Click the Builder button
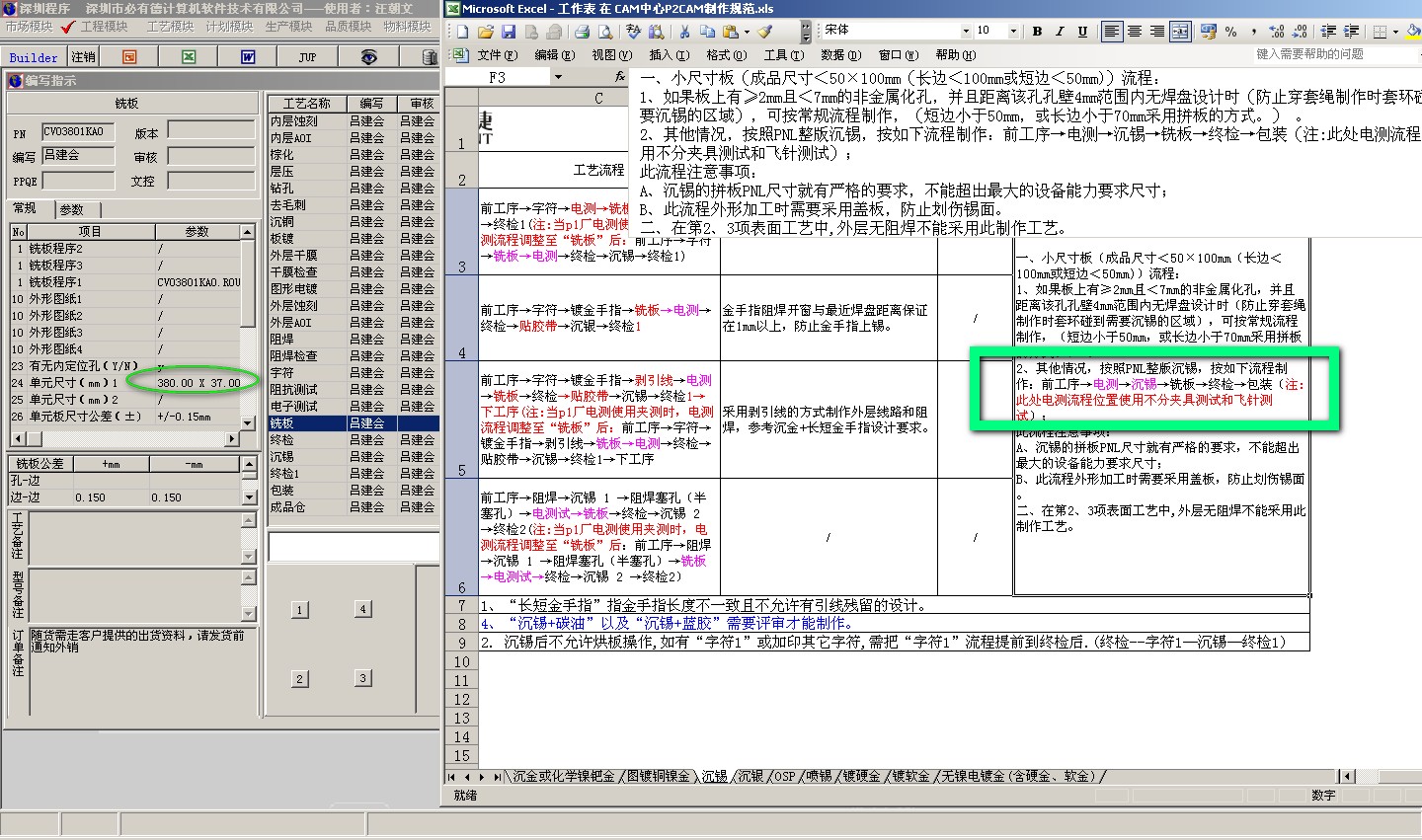 (x=34, y=57)
